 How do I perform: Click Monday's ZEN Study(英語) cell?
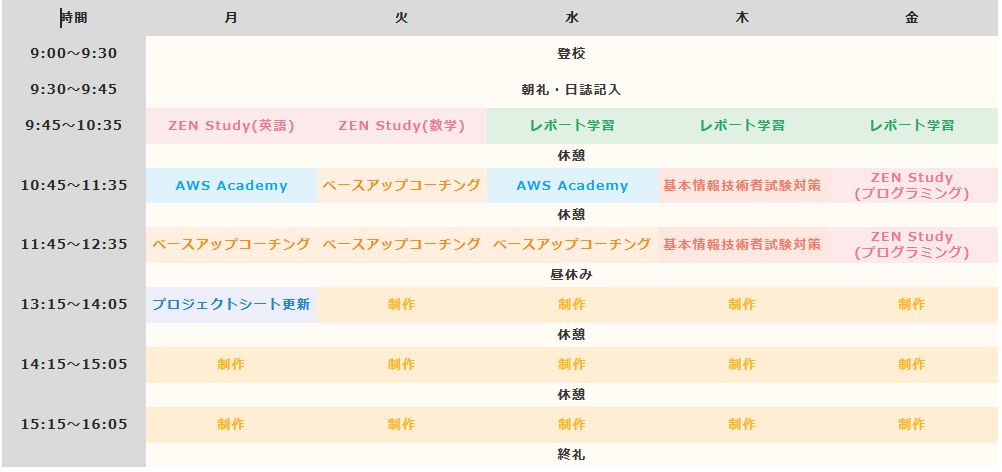(x=231, y=126)
